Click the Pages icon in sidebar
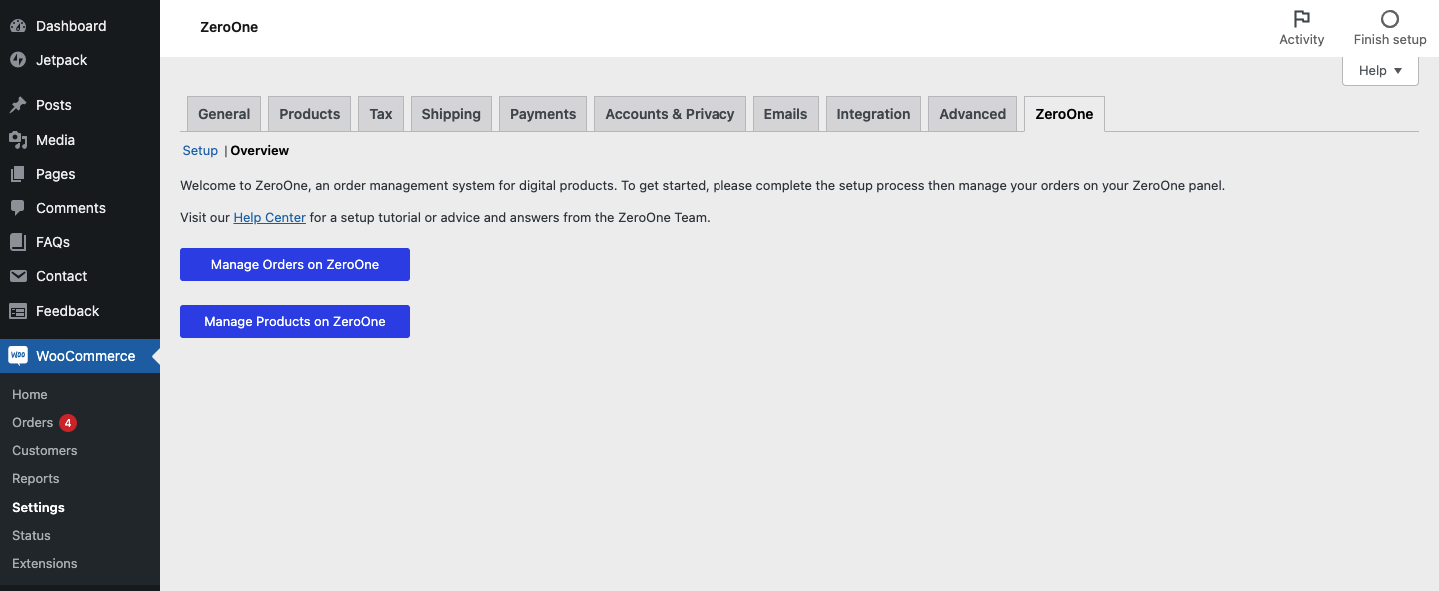This screenshot has height=591, width=1439. pos(17,174)
